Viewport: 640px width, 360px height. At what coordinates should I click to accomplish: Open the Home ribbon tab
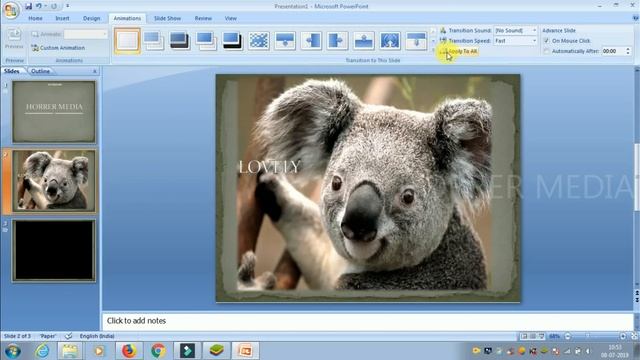[x=36, y=18]
